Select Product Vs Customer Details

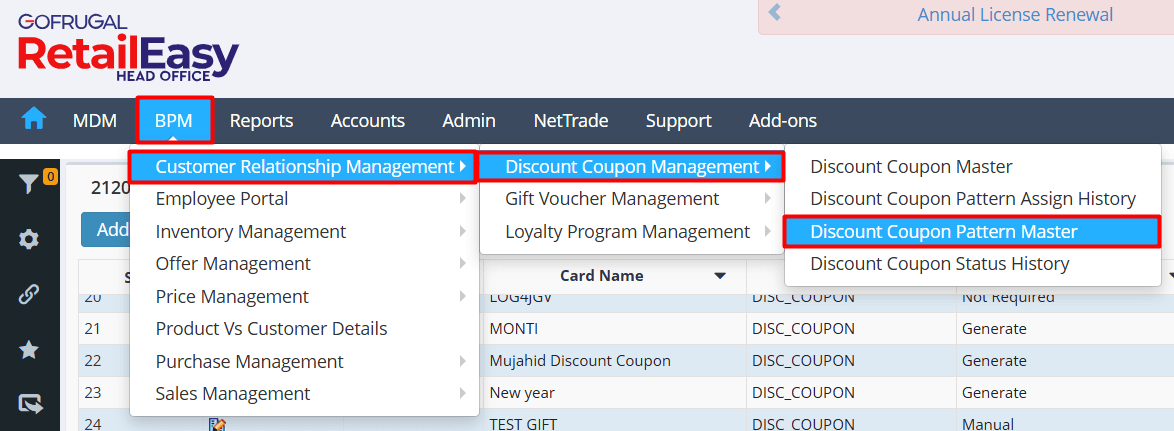[304, 328]
